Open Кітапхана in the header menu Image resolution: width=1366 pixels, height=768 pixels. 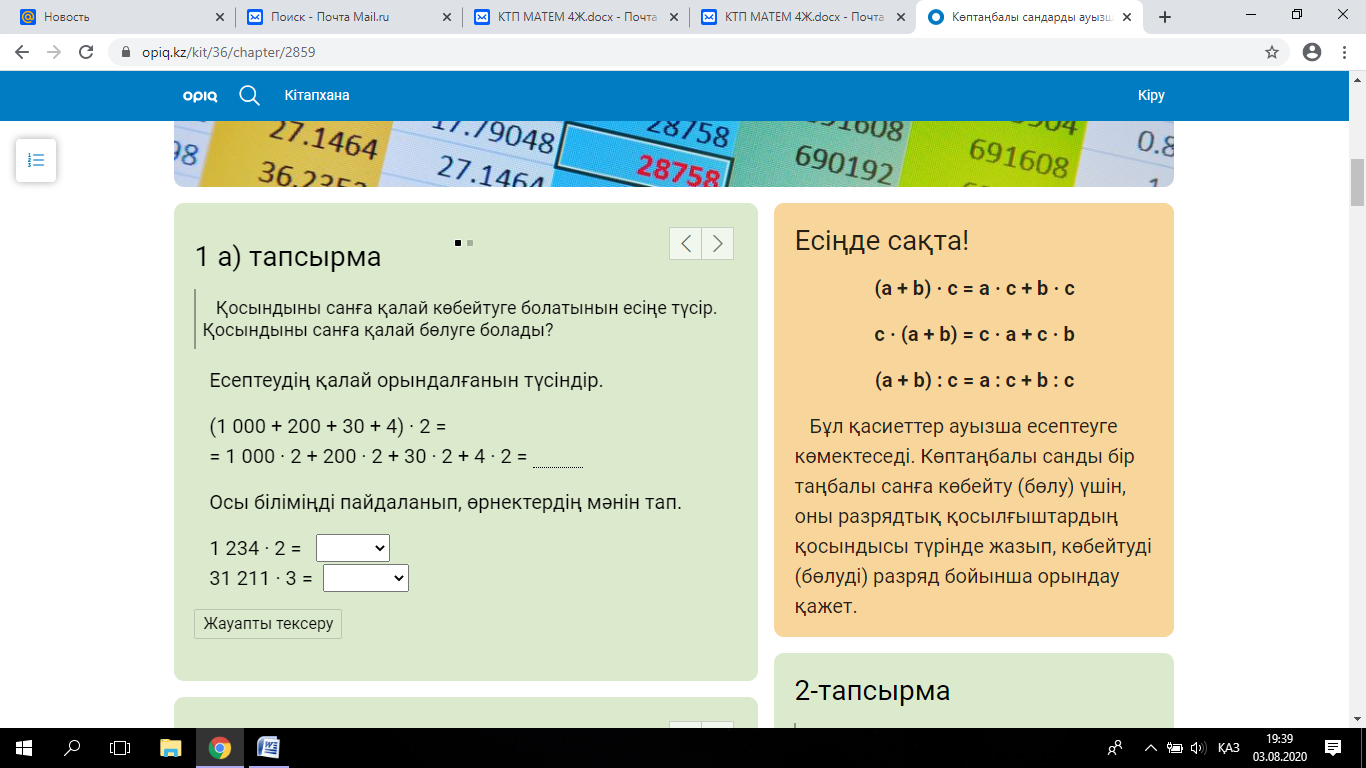point(317,95)
